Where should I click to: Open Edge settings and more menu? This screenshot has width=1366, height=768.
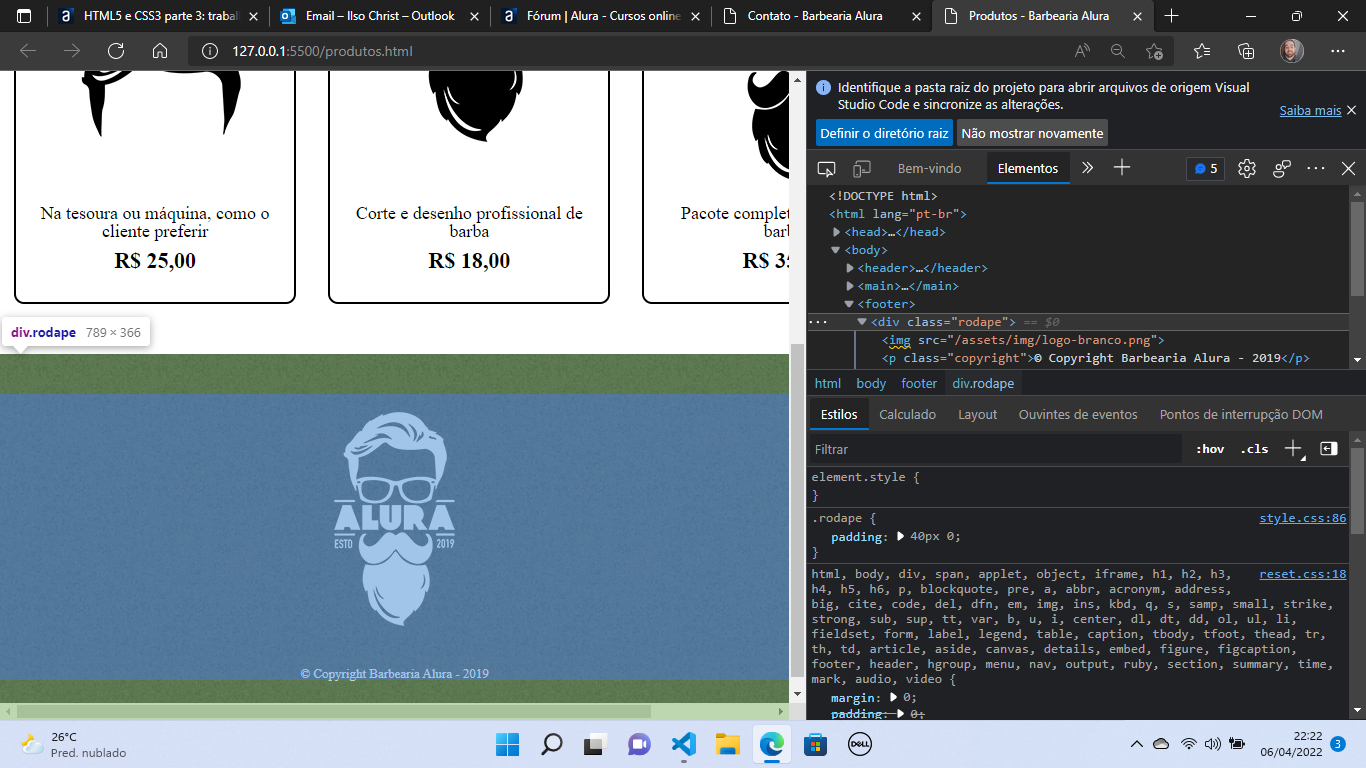click(1338, 51)
